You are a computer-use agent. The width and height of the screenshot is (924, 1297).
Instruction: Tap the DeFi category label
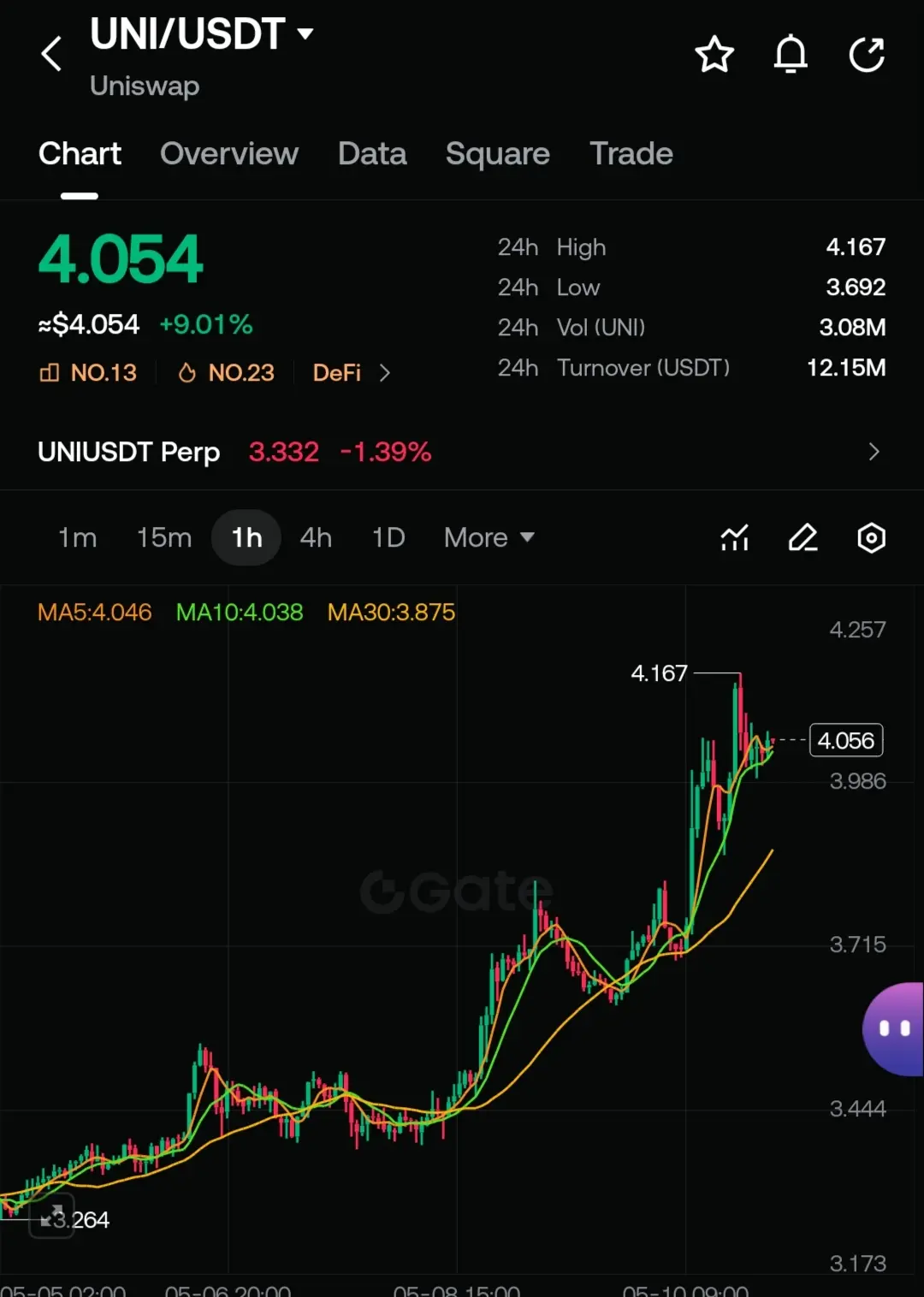[337, 373]
